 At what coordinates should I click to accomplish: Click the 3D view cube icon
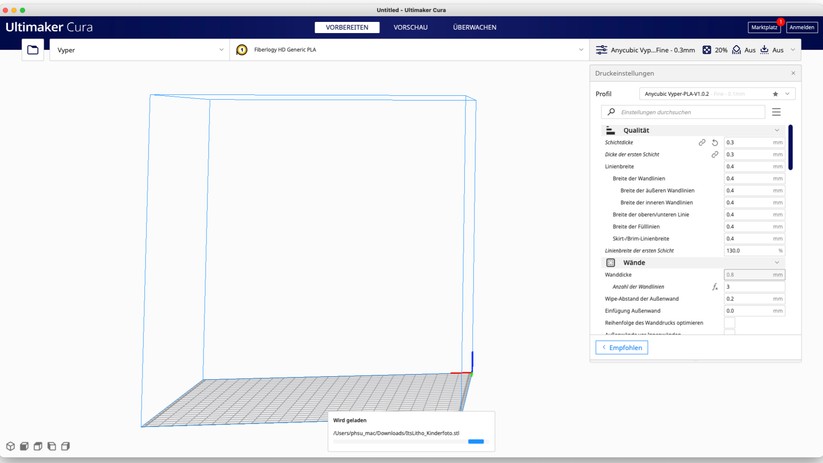[11, 446]
